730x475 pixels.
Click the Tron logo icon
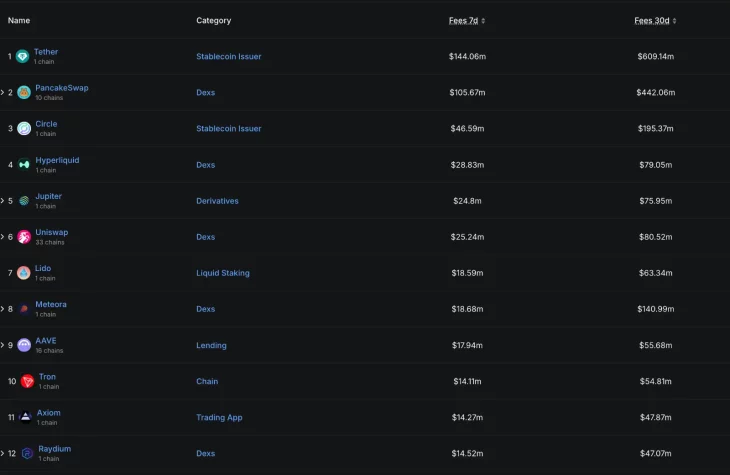tap(27, 381)
